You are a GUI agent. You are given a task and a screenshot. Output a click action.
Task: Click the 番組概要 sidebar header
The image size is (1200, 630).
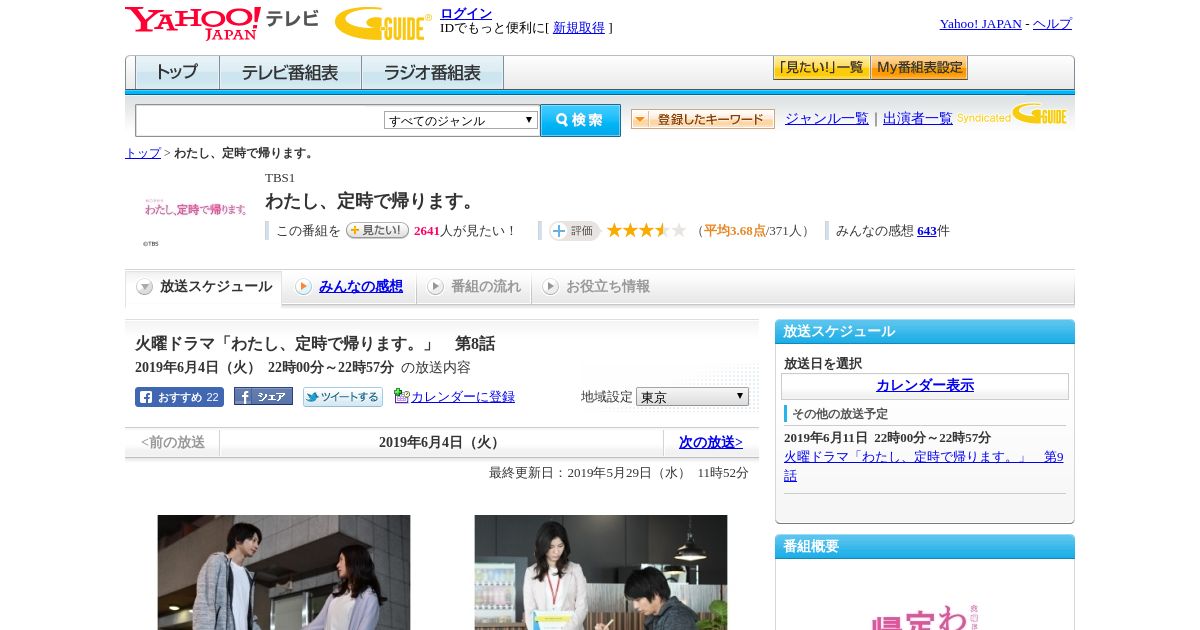pyautogui.click(x=925, y=547)
